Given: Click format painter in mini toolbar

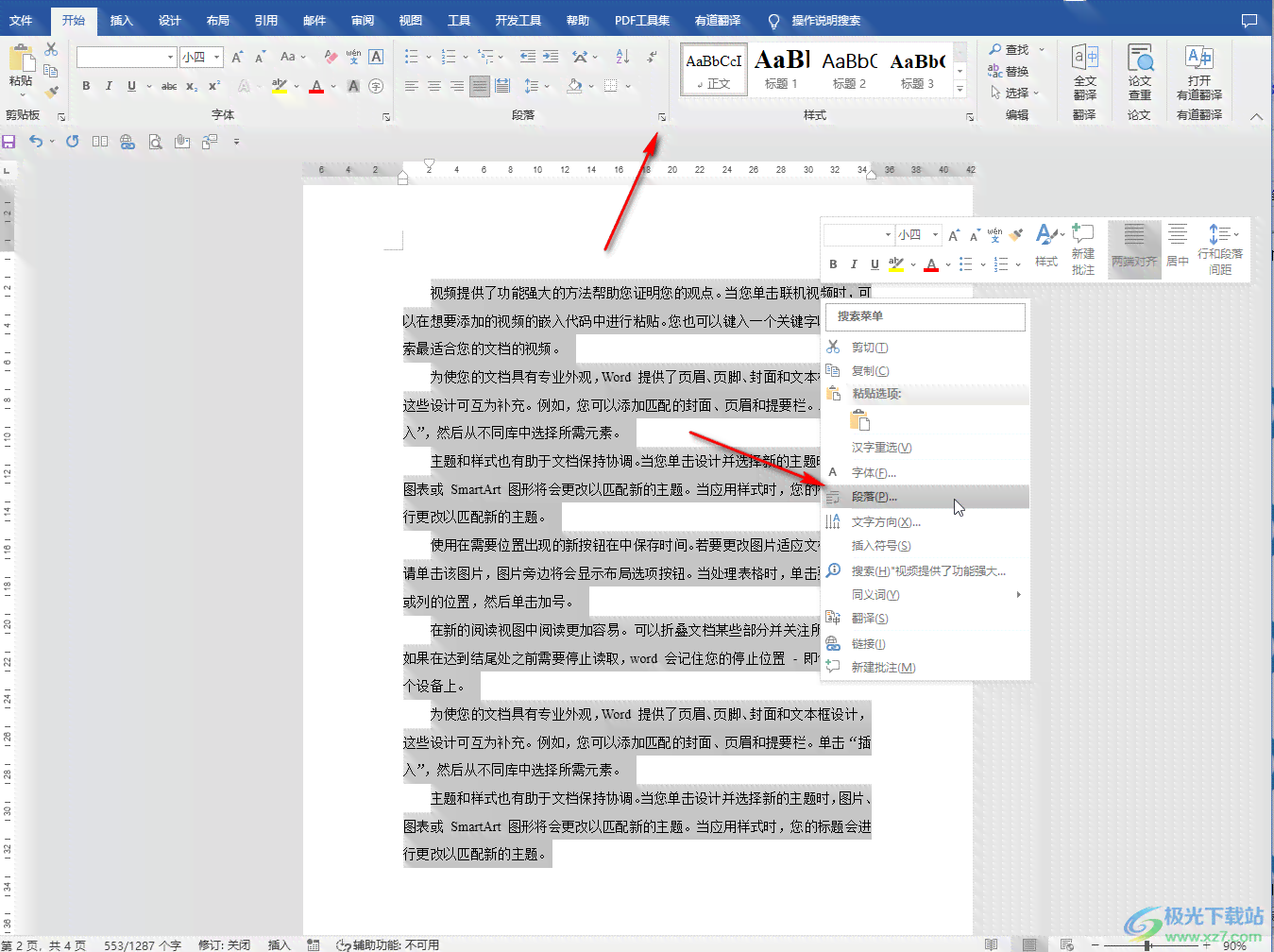Looking at the screenshot, I should [1016, 234].
